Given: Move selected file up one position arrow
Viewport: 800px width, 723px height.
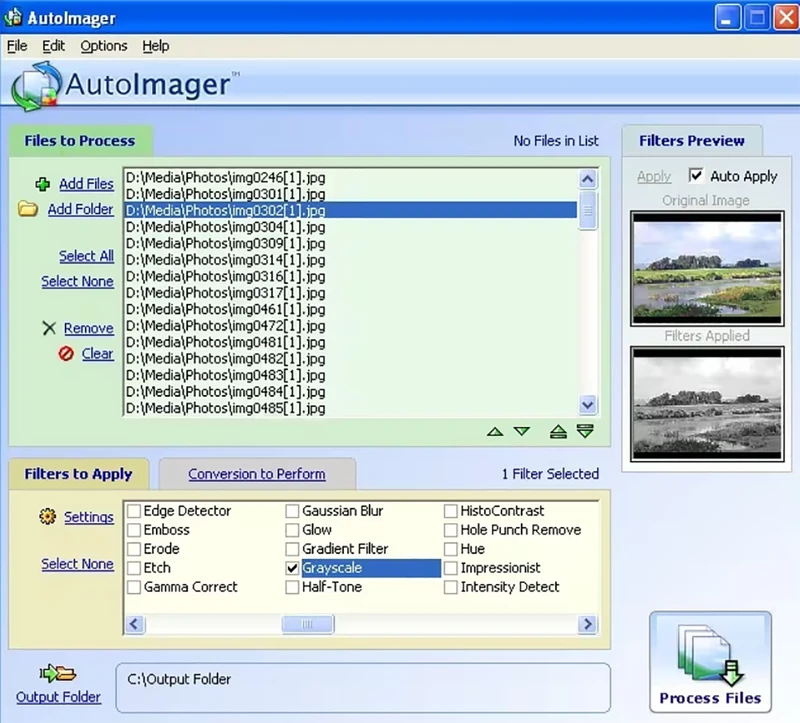Looking at the screenshot, I should tap(495, 432).
